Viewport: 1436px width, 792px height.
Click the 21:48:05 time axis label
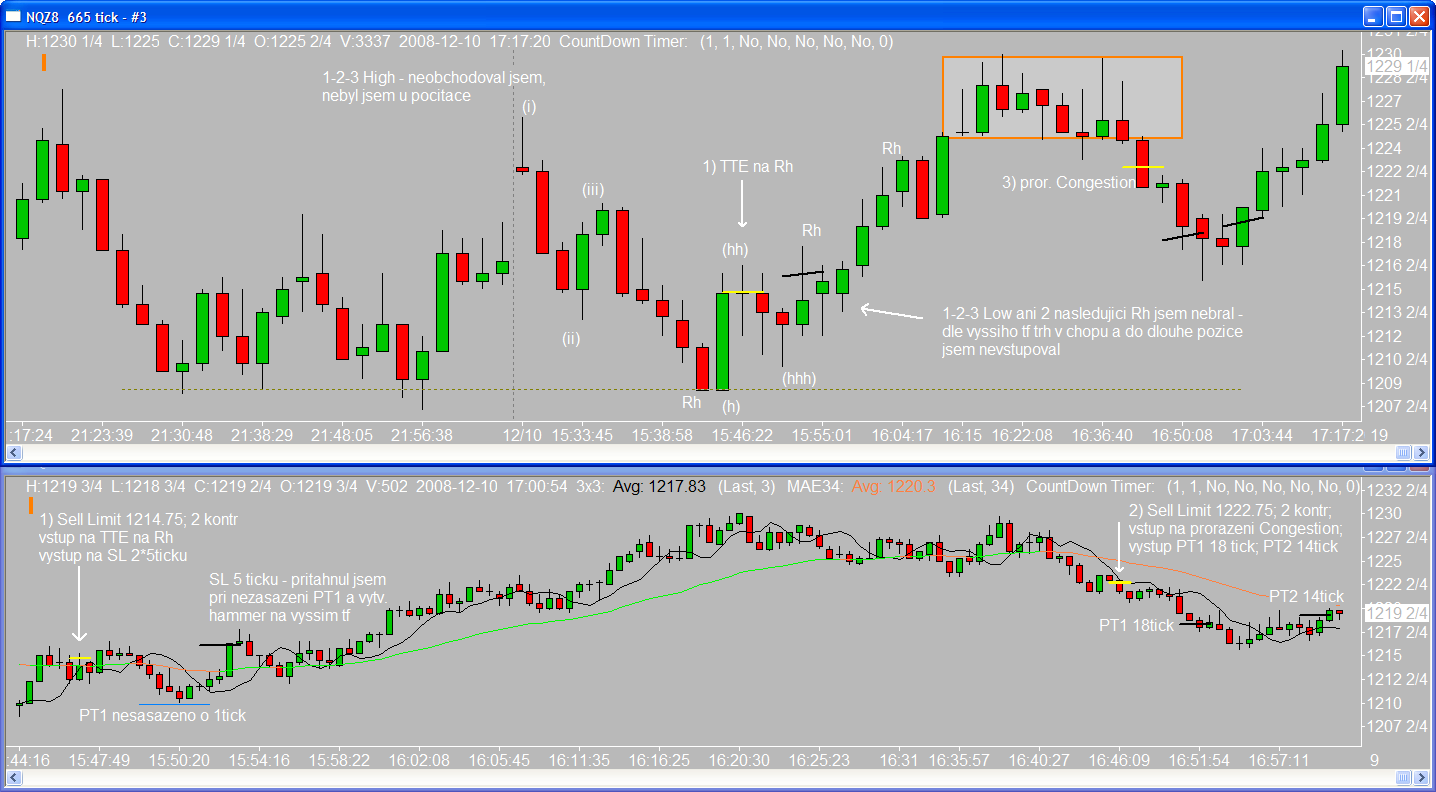pos(341,435)
